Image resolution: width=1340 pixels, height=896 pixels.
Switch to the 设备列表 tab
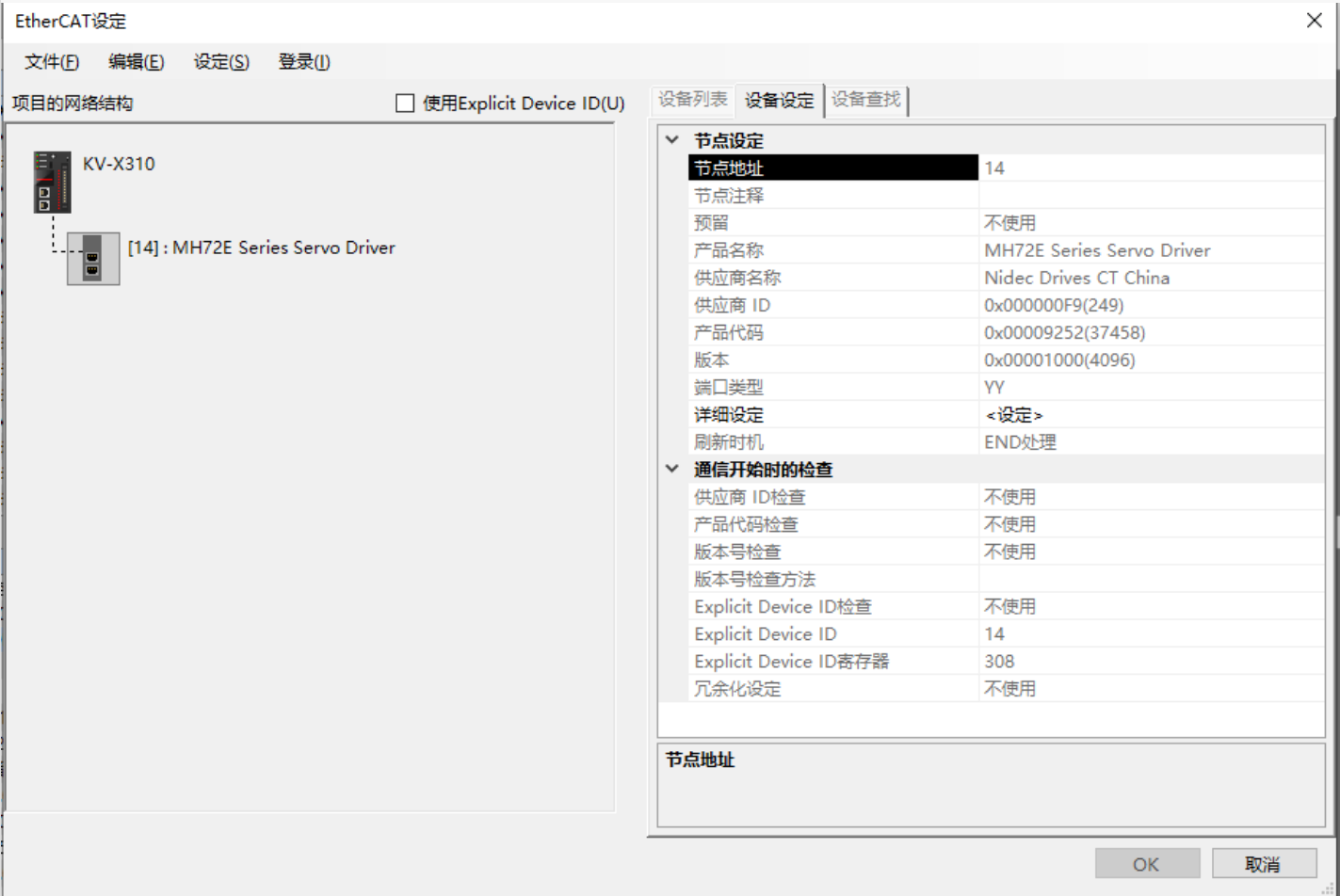click(692, 100)
